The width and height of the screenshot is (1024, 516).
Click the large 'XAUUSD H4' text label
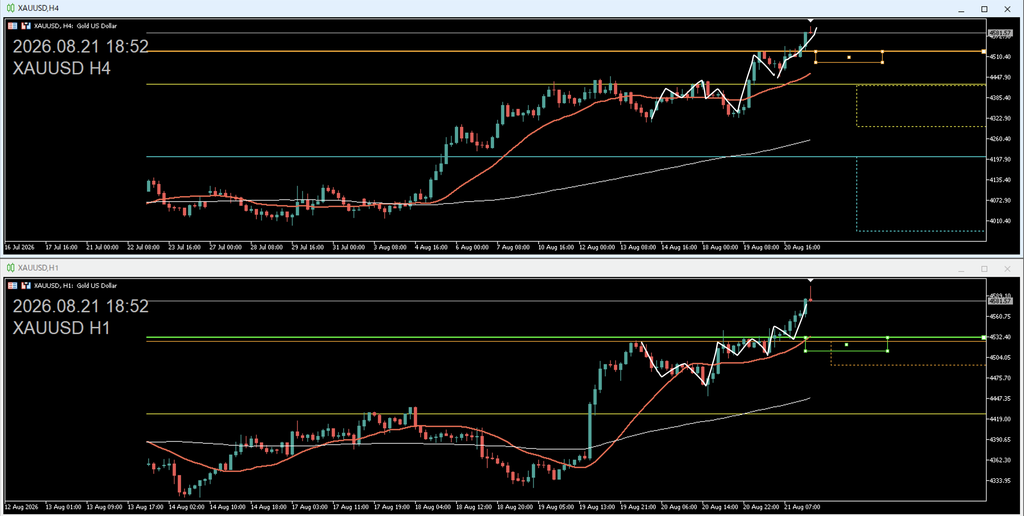point(61,68)
